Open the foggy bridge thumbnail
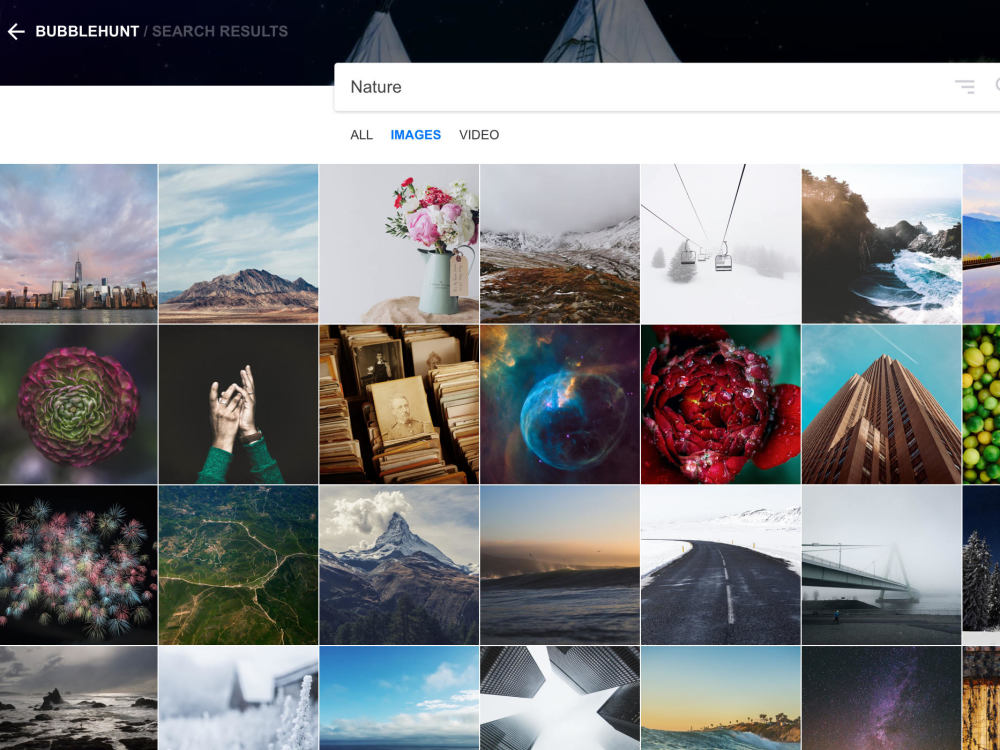Image resolution: width=1000 pixels, height=750 pixels. pos(881,565)
